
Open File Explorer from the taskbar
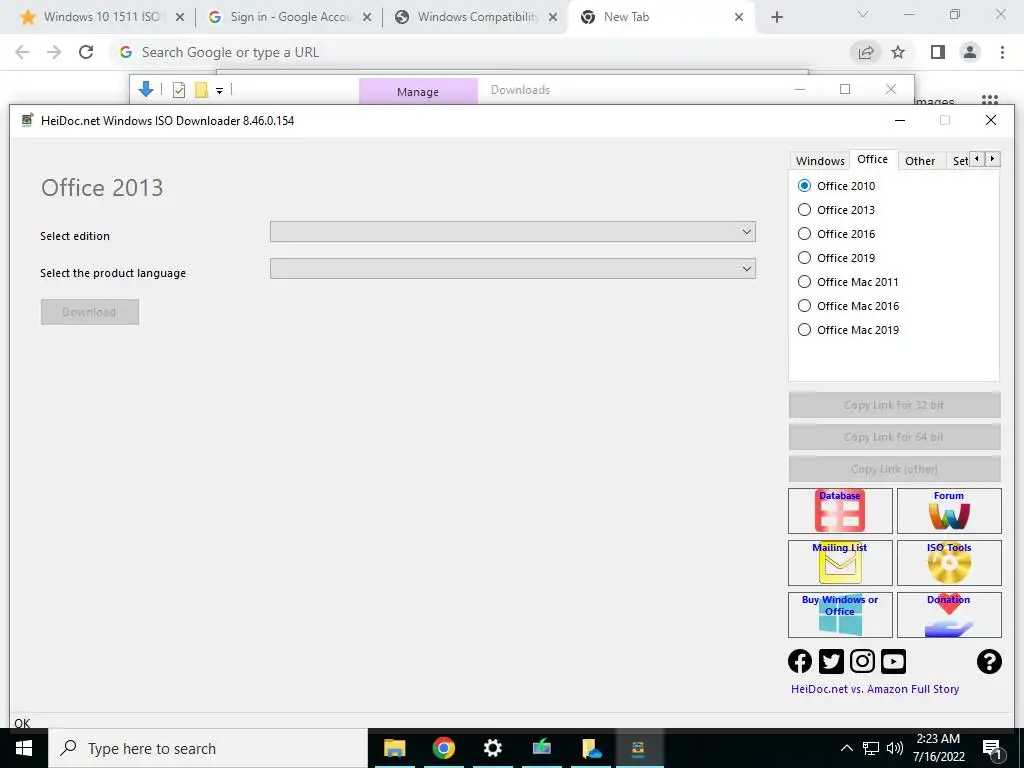(x=394, y=748)
